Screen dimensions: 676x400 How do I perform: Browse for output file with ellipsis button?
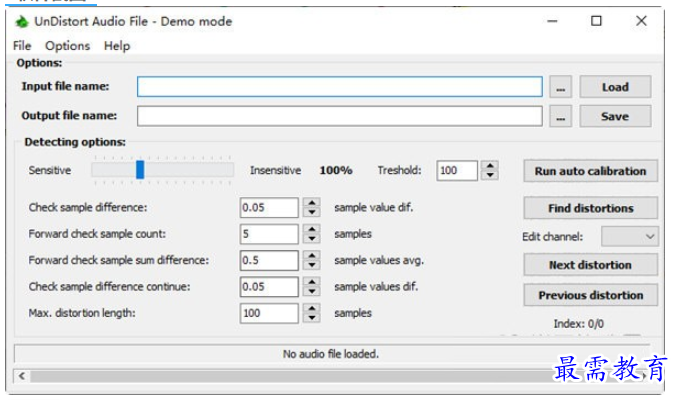[x=560, y=116]
